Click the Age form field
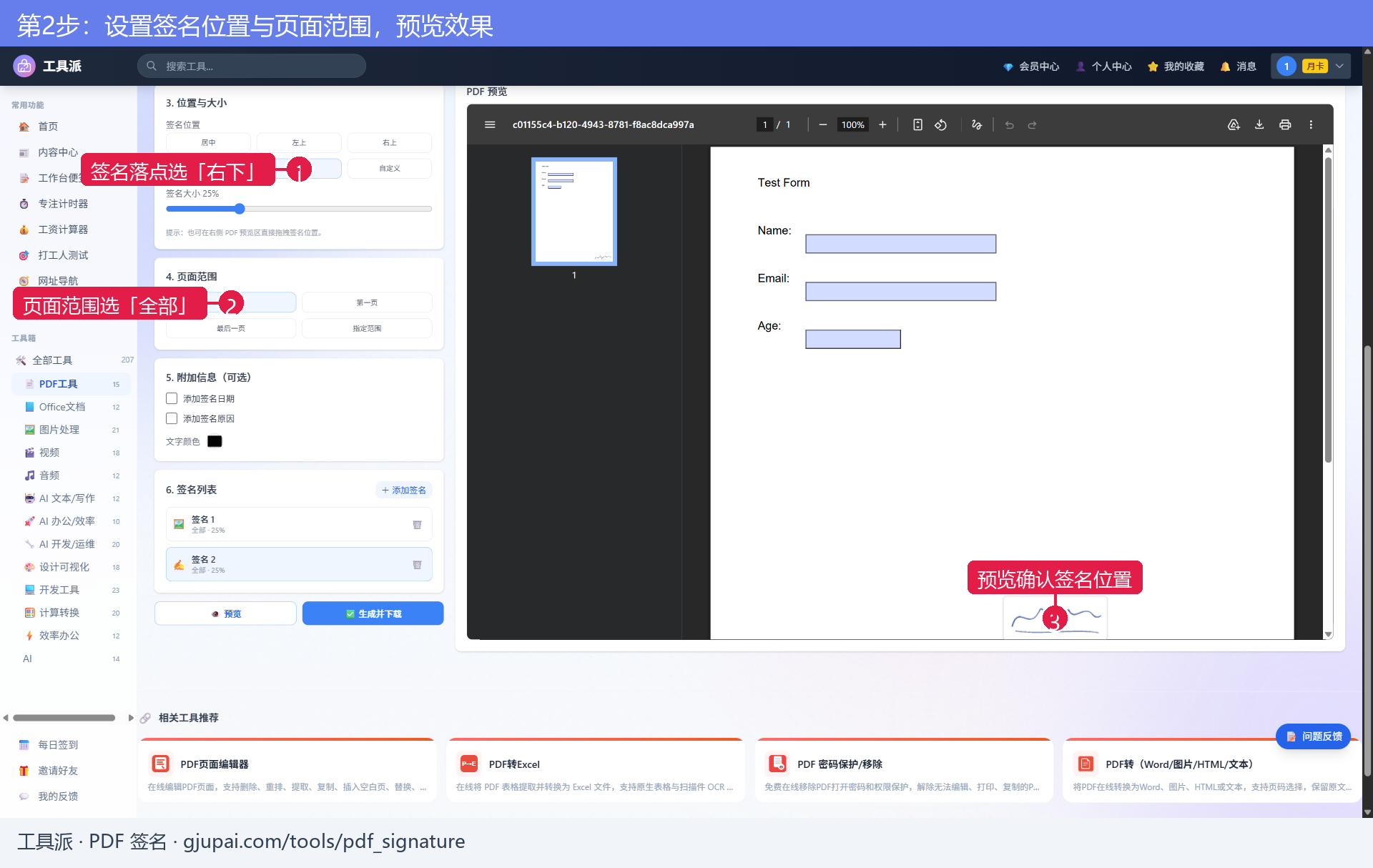Image resolution: width=1373 pixels, height=868 pixels. [853, 339]
